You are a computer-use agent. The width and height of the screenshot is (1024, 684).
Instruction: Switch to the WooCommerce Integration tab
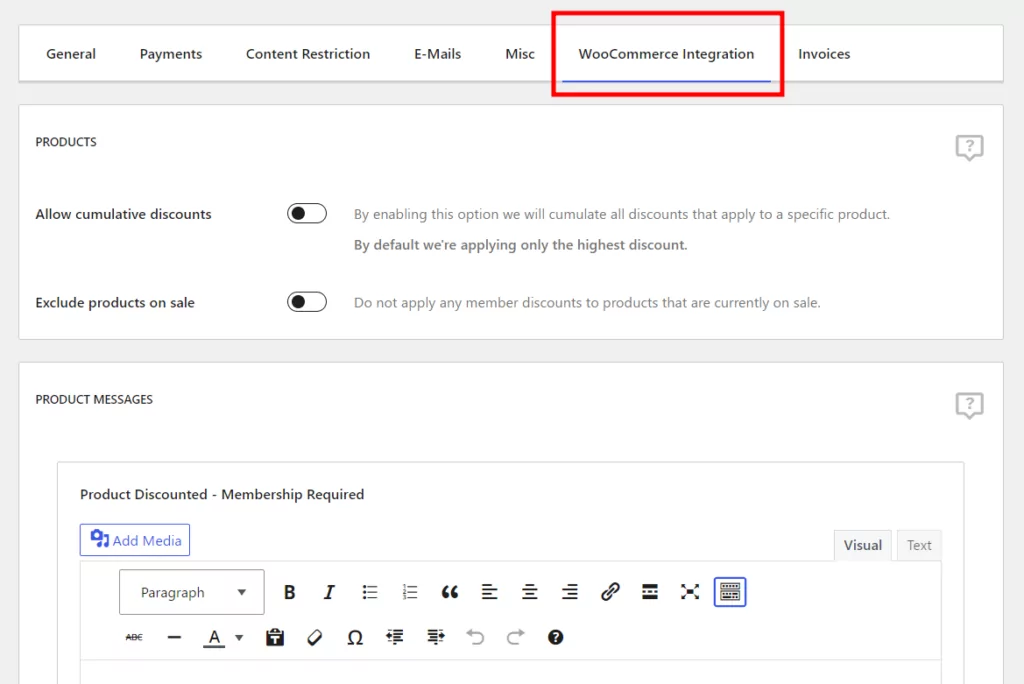point(666,54)
